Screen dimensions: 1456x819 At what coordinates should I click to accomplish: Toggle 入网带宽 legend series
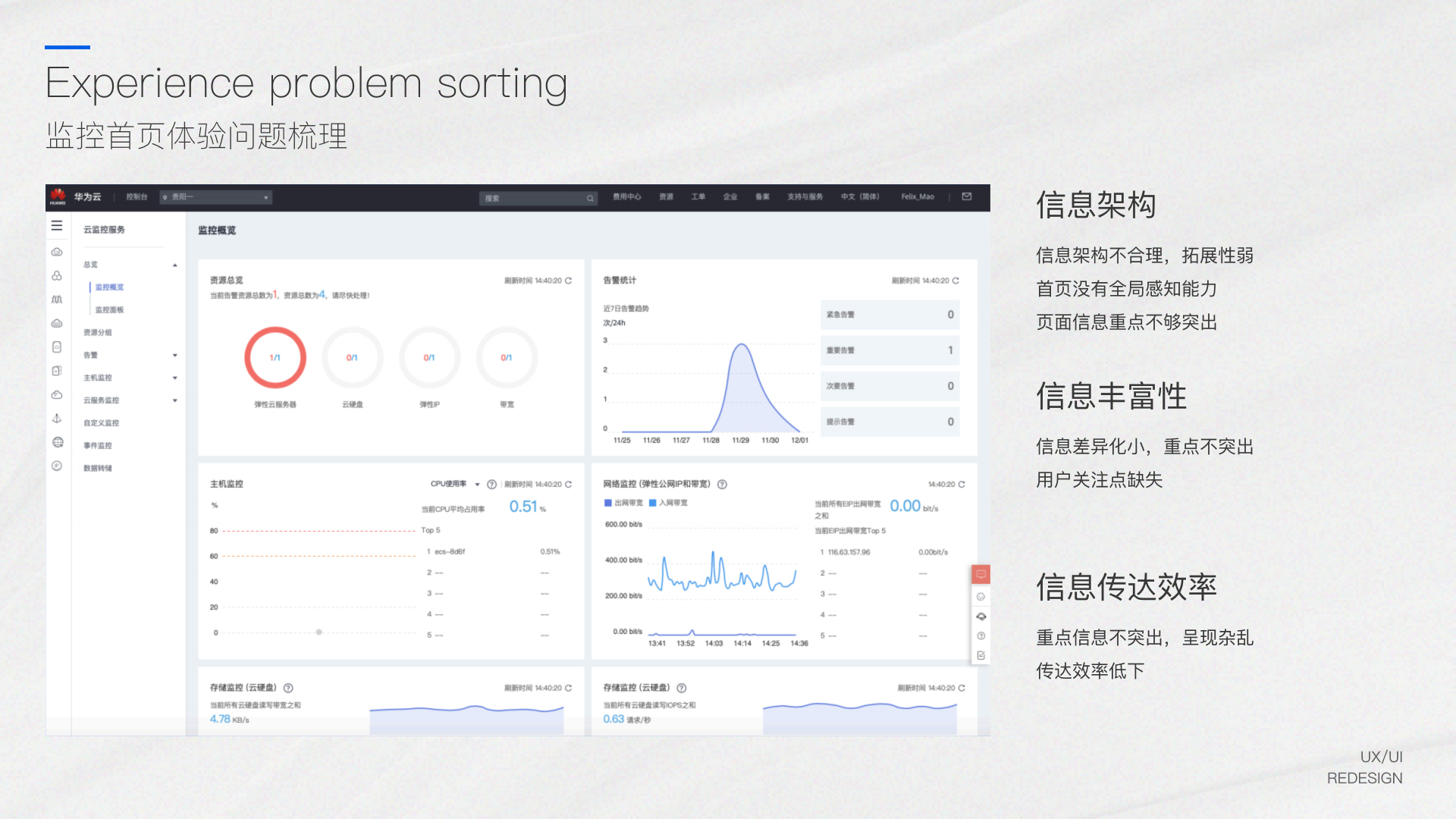point(669,504)
